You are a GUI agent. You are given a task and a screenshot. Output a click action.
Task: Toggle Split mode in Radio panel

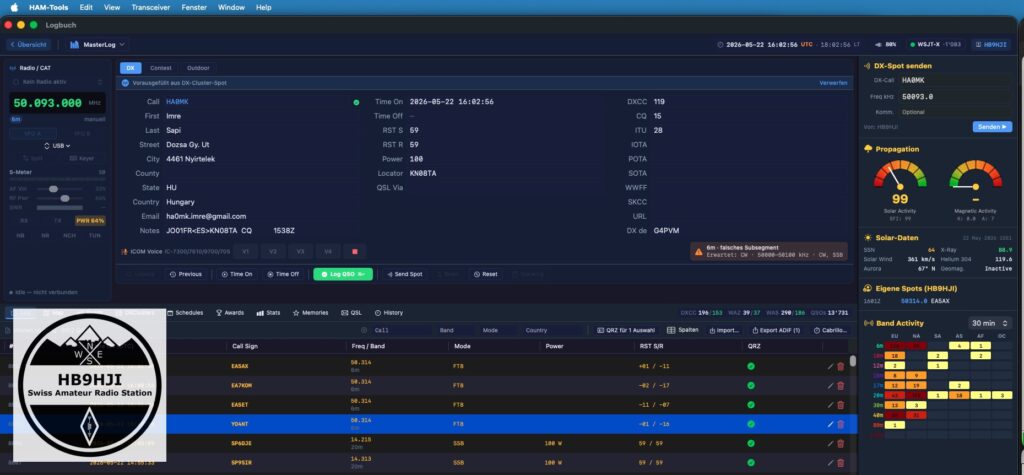[x=33, y=158]
